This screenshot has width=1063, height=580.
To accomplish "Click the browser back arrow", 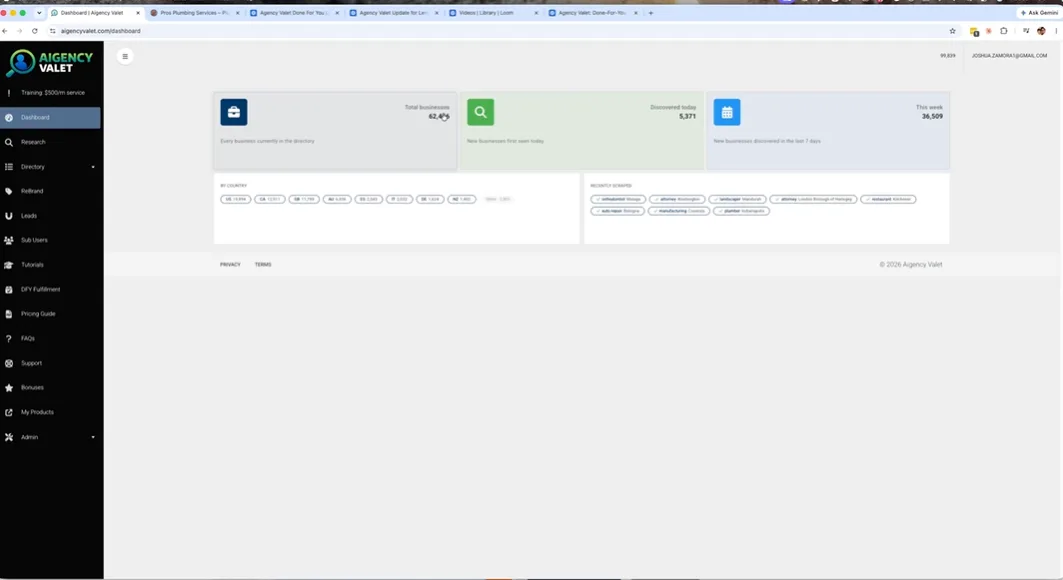I will tap(5, 31).
